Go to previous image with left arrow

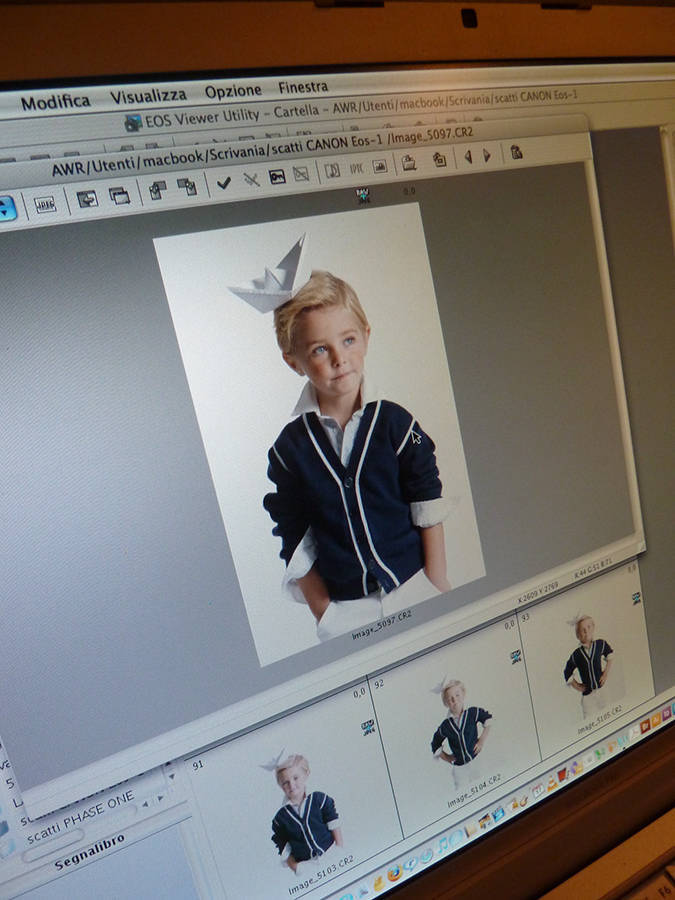(x=467, y=156)
